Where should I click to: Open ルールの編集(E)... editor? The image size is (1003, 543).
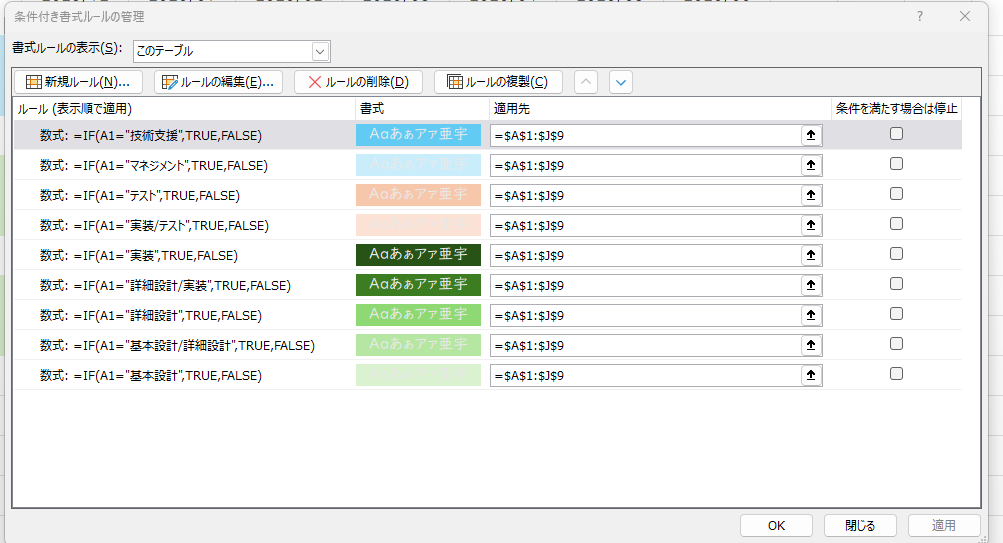click(x=218, y=82)
